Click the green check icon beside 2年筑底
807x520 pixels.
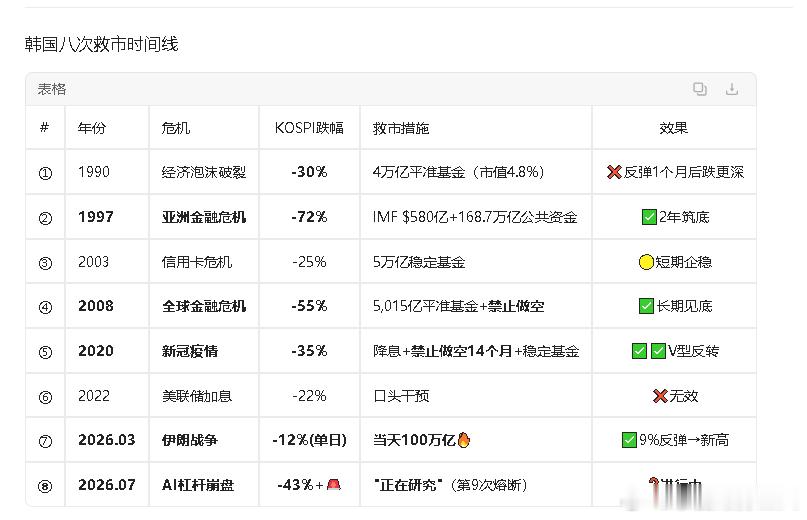coord(649,217)
